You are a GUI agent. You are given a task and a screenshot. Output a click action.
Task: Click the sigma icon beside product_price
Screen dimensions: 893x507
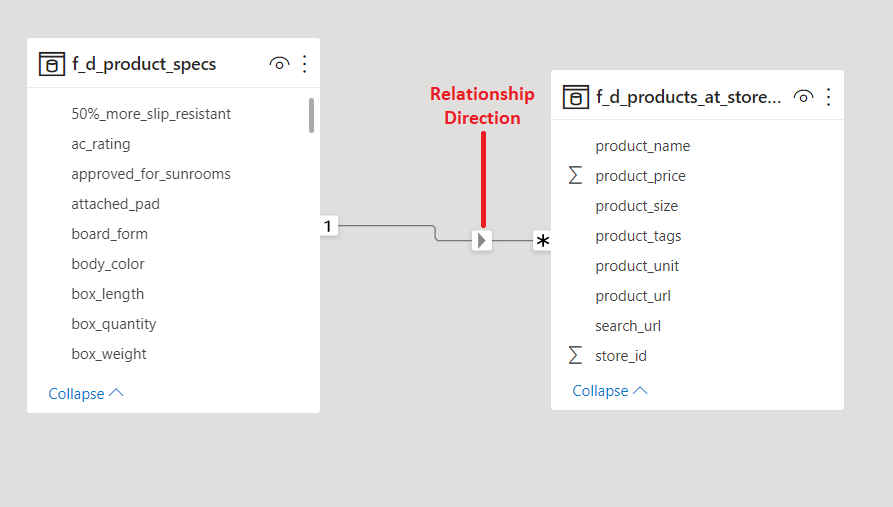(x=575, y=176)
